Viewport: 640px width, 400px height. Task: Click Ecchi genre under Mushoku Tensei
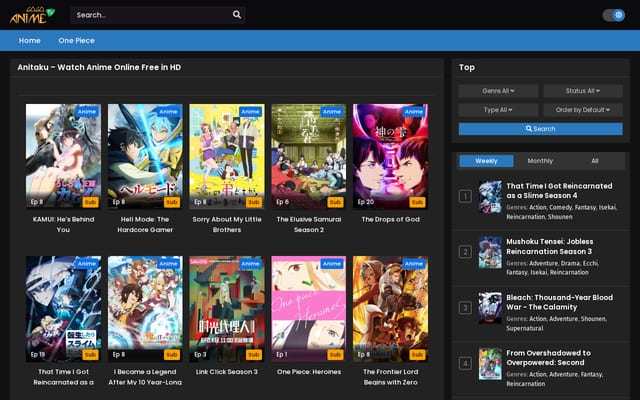[x=590, y=263]
